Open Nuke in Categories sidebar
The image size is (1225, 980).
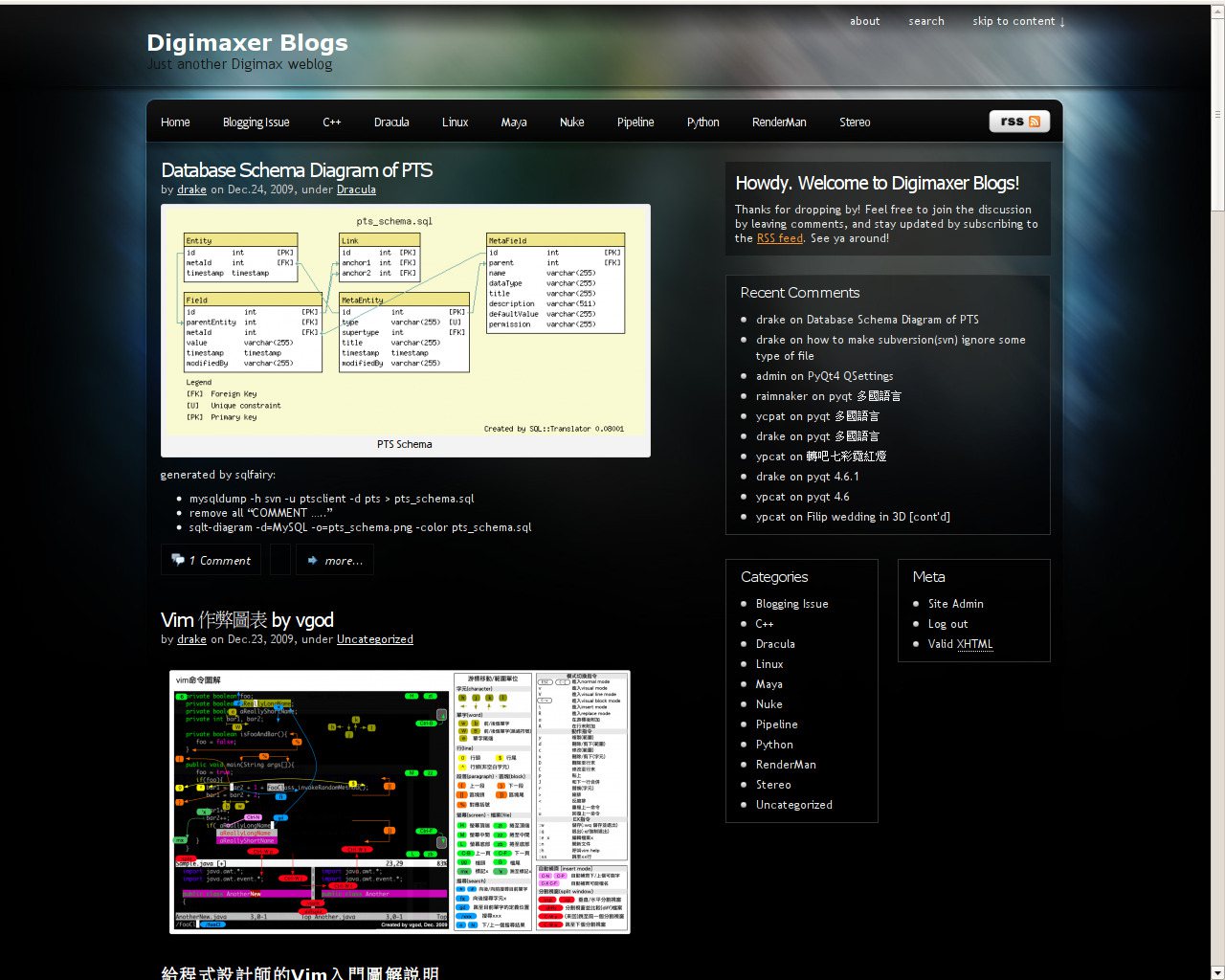click(769, 704)
